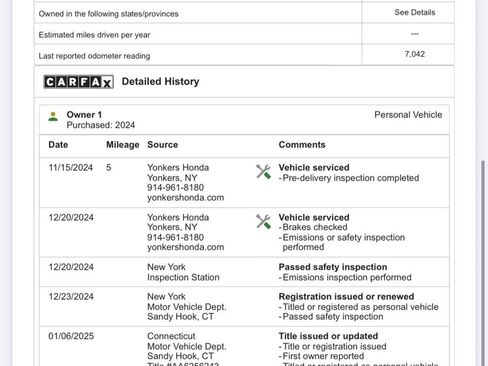Click the Detailed History heading

click(161, 81)
